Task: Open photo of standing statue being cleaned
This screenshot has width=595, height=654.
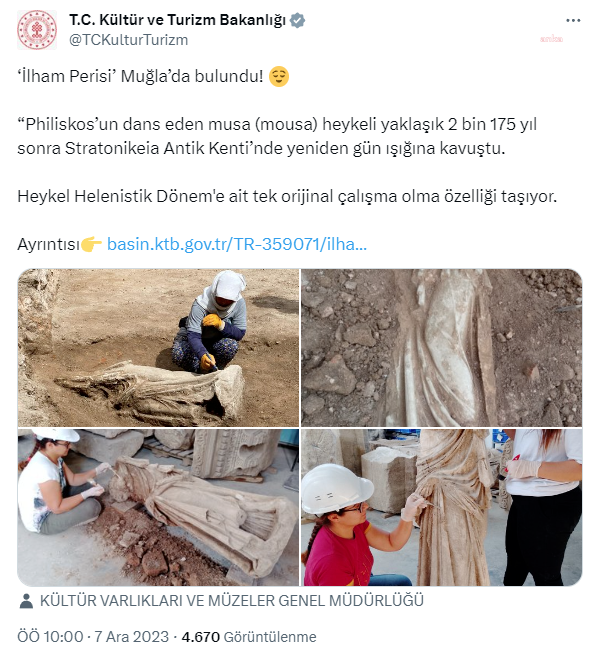Action: 442,507
